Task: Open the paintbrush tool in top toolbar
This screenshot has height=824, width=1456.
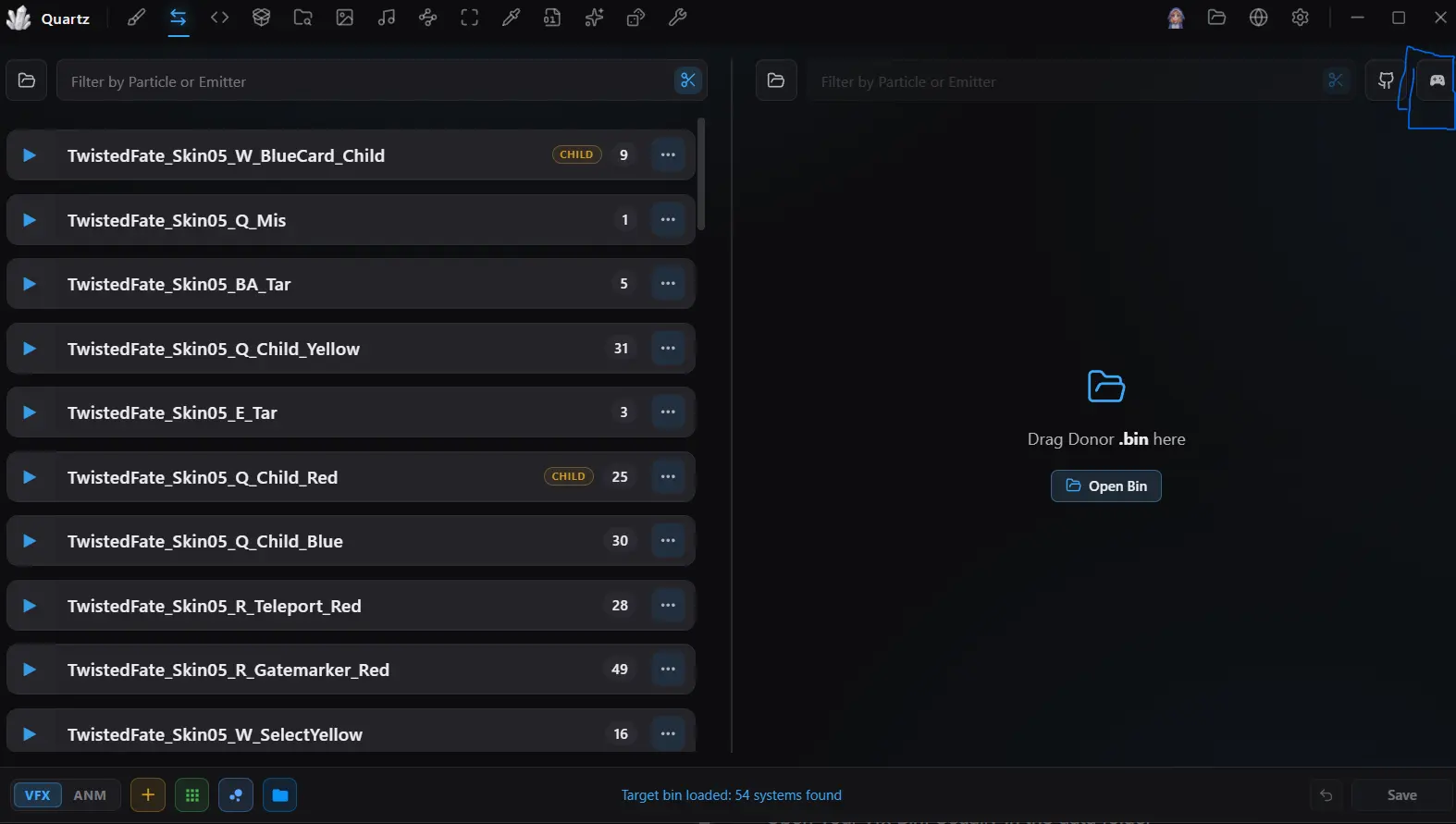Action: tap(136, 18)
